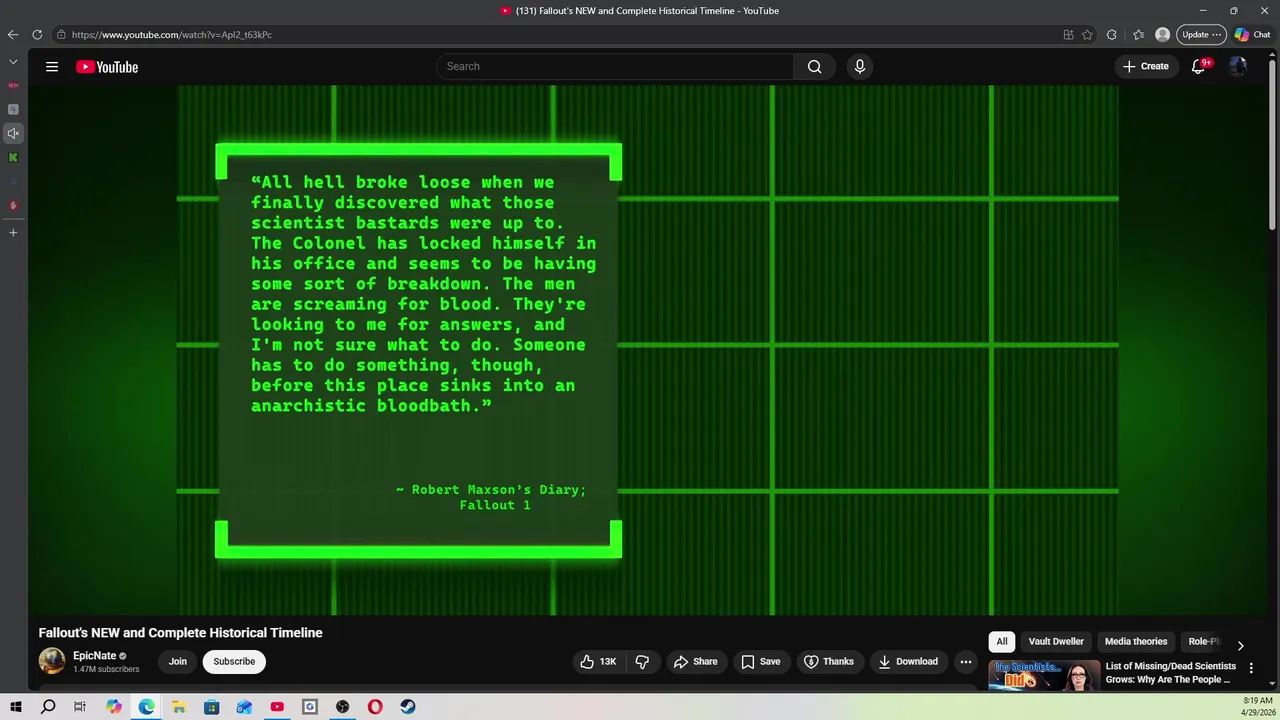Open OBS Studio from the taskbar

click(343, 707)
